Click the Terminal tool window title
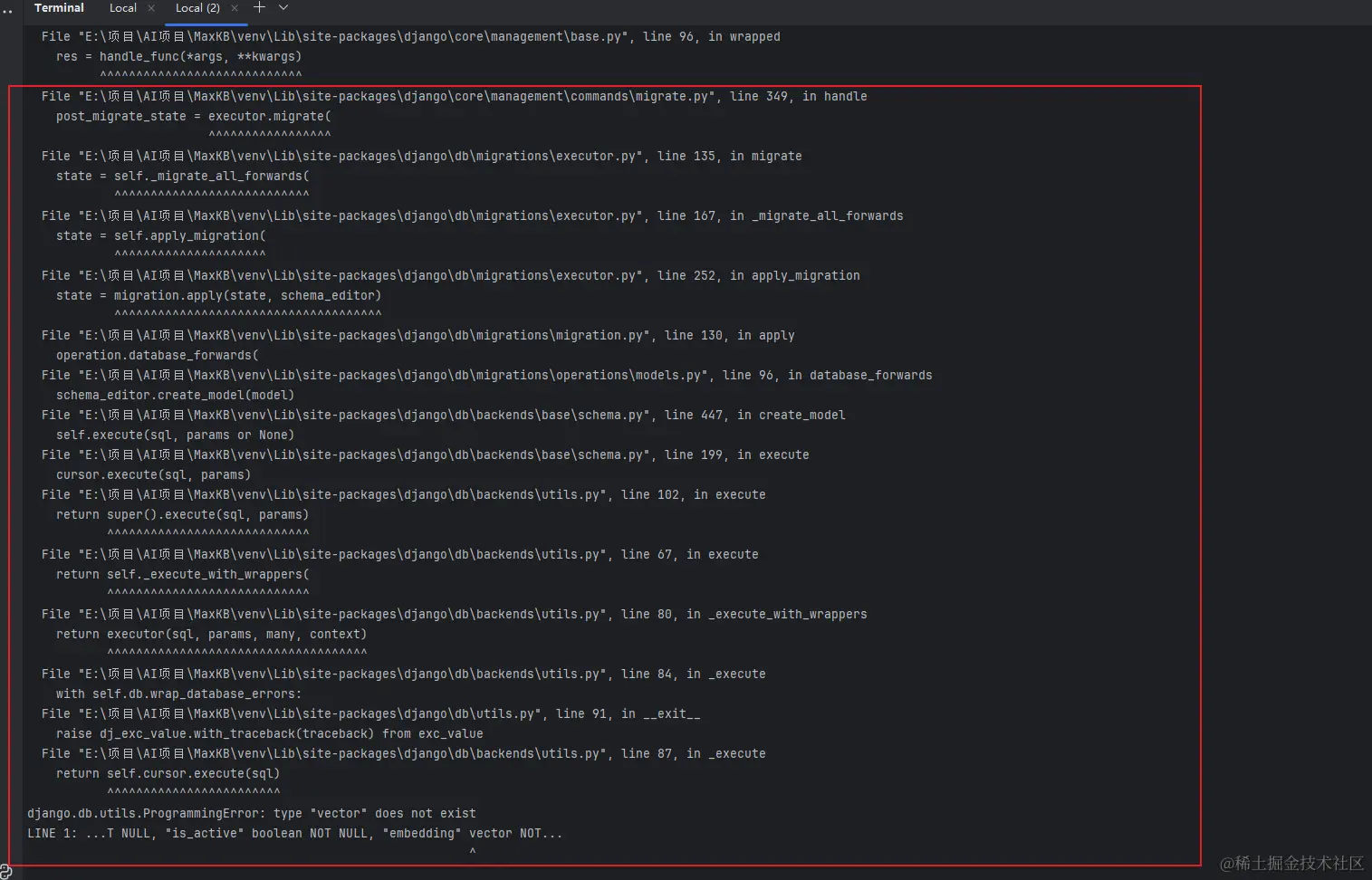 59,8
